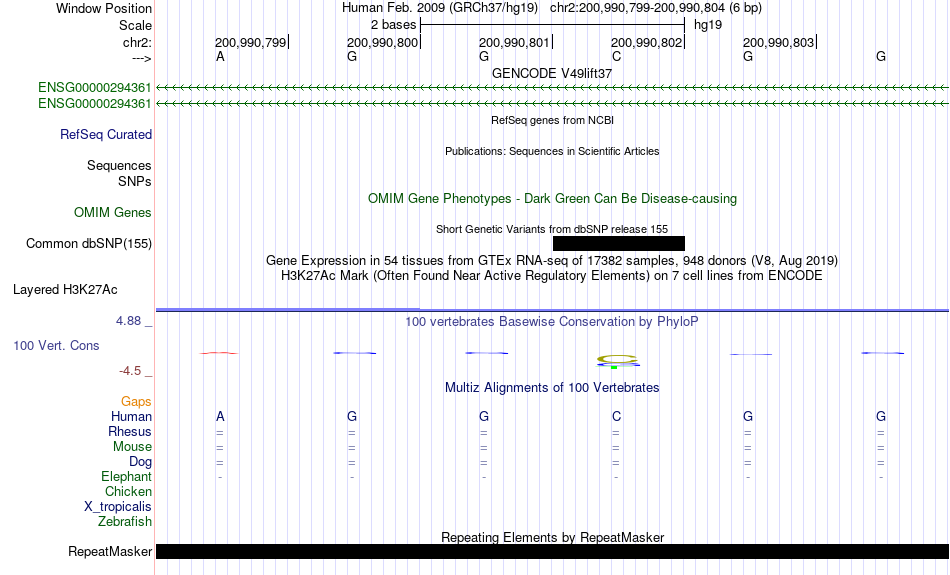Click the 200,990,801 ruler position
This screenshot has height=575, width=950.
(514, 42)
